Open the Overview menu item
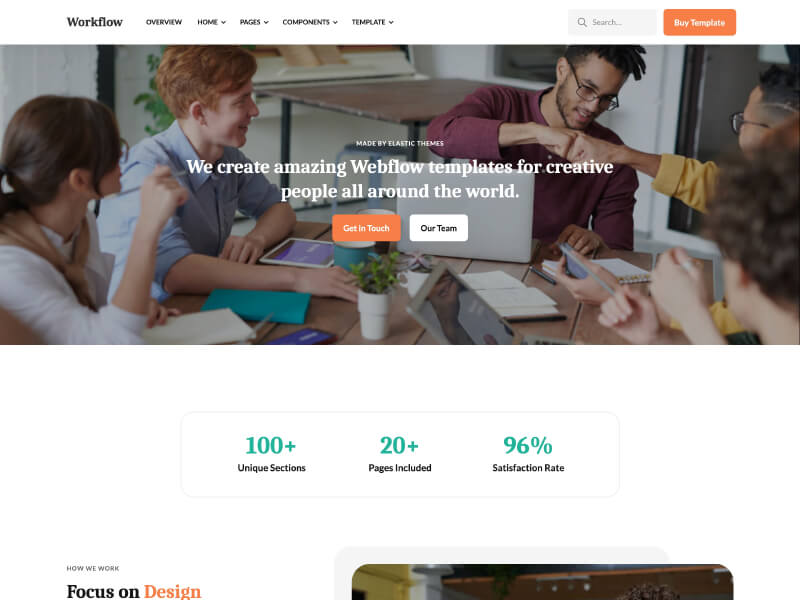 [164, 22]
